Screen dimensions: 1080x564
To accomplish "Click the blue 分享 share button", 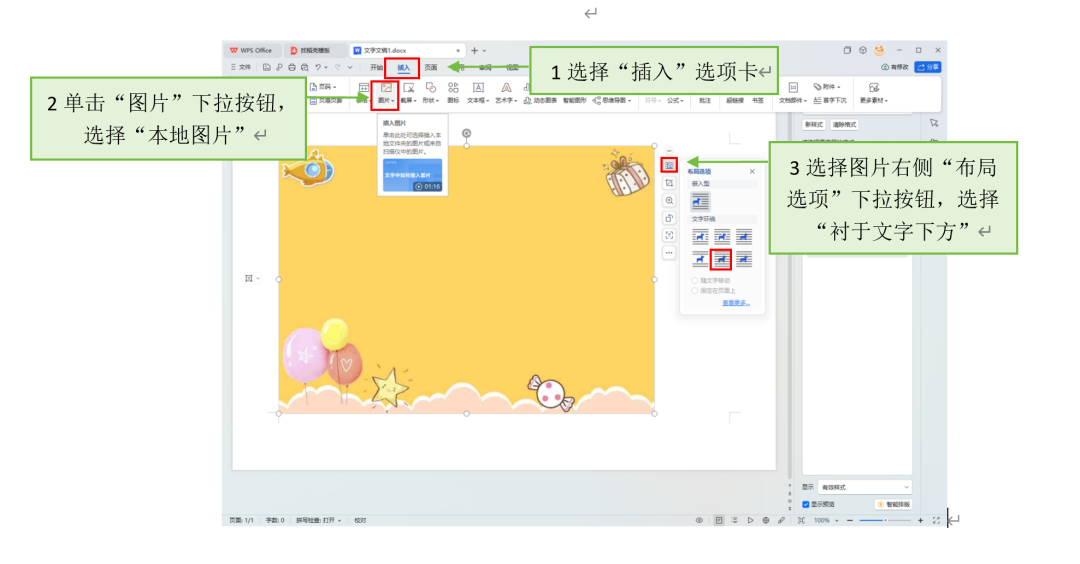I will (x=928, y=67).
